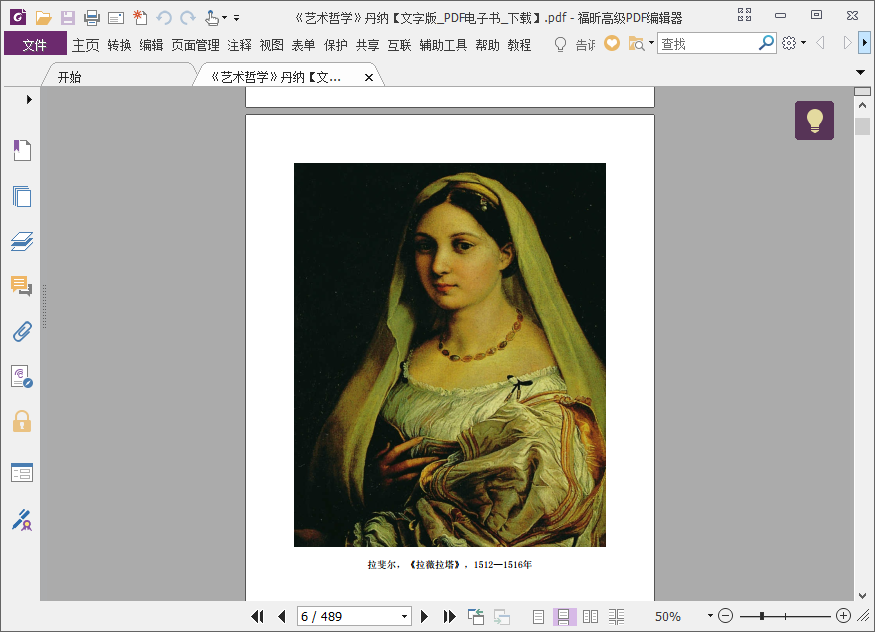This screenshot has width=875, height=632.
Task: Go to the previous page
Action: (282, 616)
